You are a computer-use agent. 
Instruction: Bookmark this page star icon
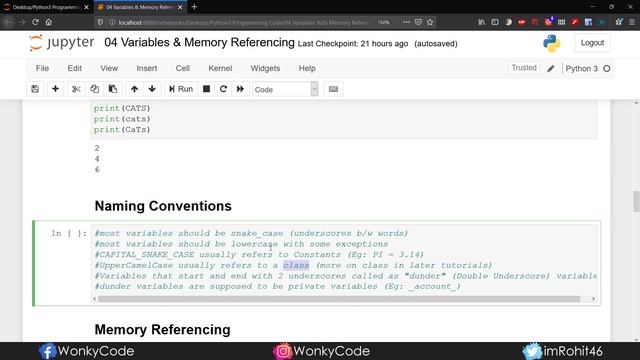click(430, 22)
